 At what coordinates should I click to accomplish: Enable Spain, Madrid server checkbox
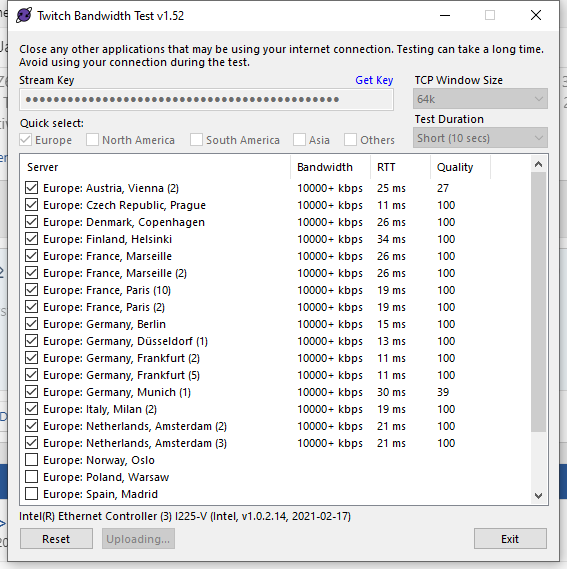click(32, 494)
